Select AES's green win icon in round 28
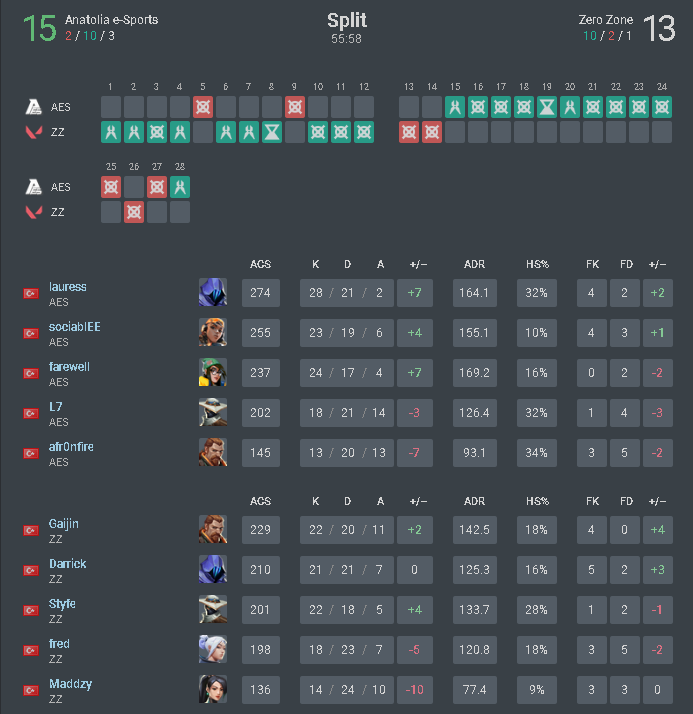This screenshot has height=714, width=693. tap(179, 187)
